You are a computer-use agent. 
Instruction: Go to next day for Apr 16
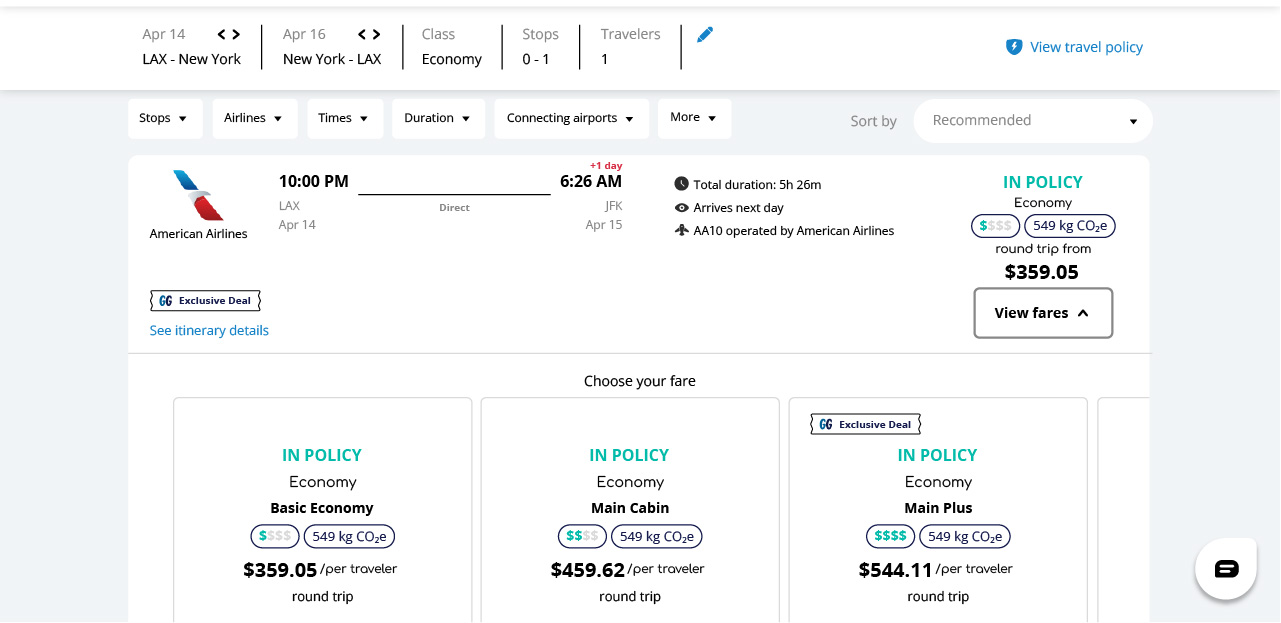pyautogui.click(x=376, y=35)
